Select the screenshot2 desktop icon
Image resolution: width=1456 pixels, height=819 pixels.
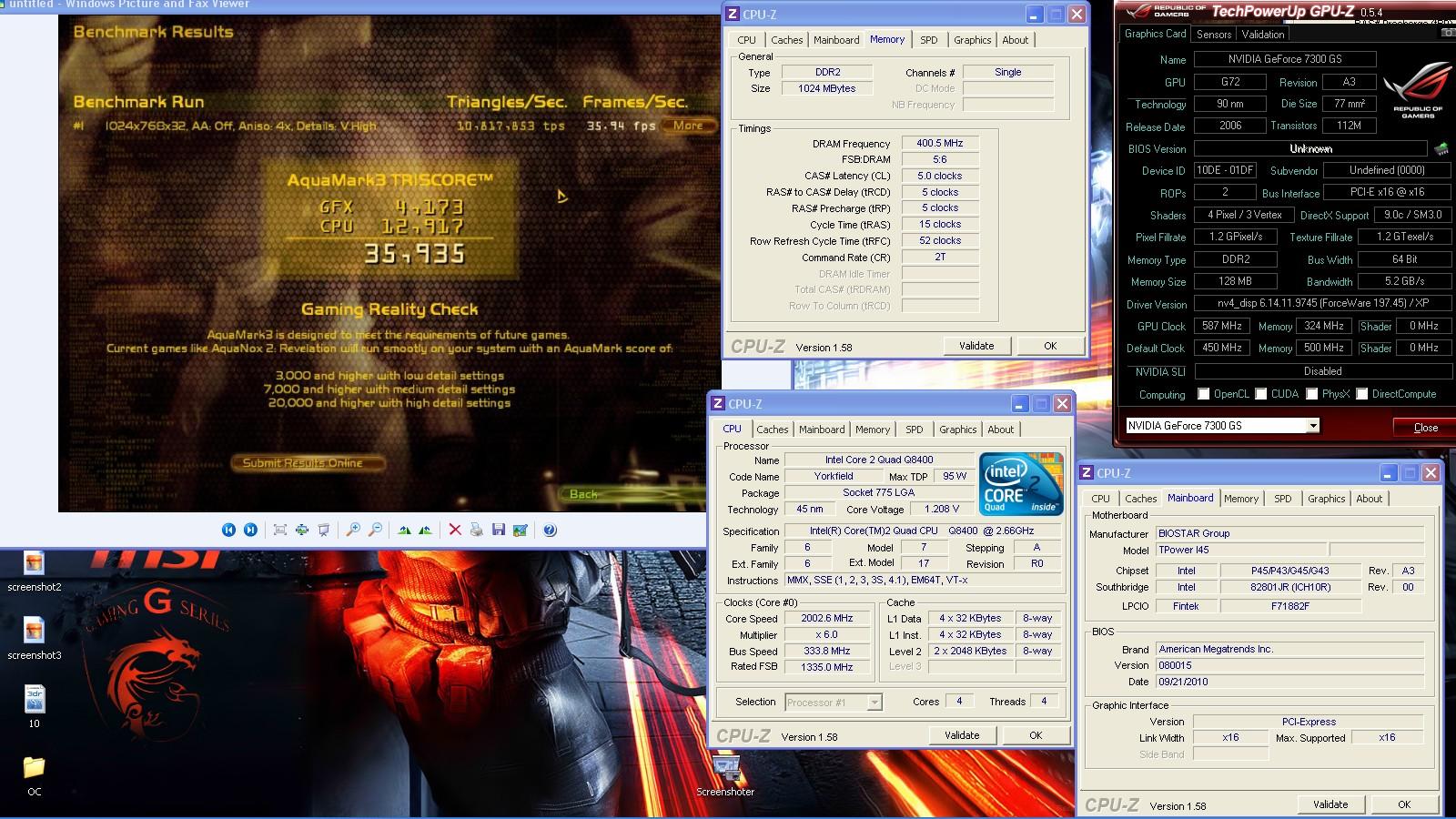(x=35, y=572)
